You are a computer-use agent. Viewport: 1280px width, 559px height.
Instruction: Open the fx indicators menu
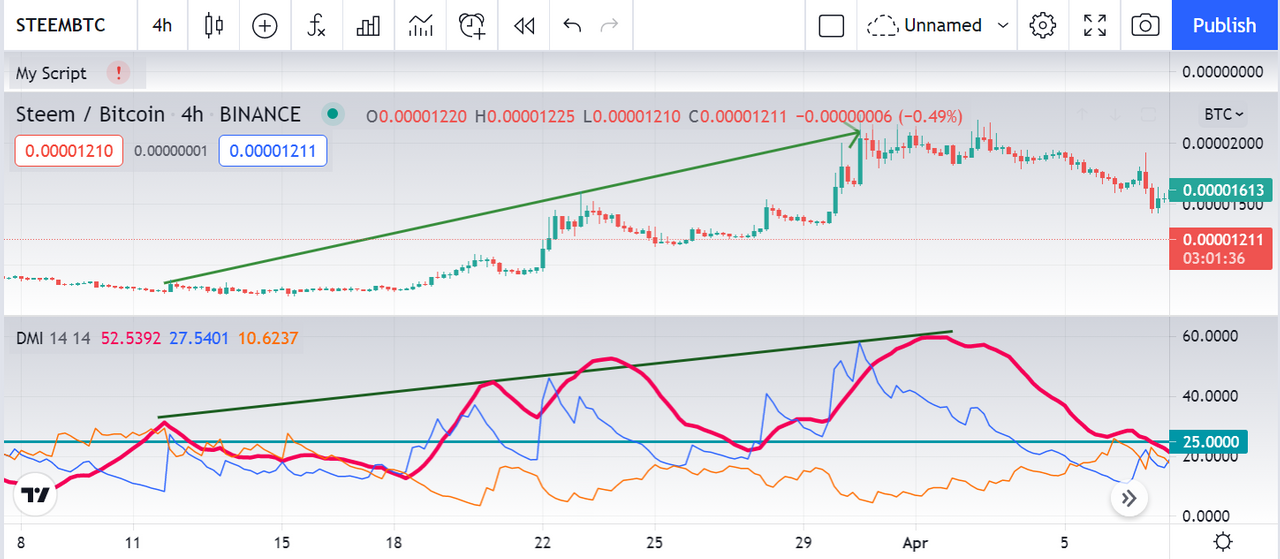click(316, 25)
